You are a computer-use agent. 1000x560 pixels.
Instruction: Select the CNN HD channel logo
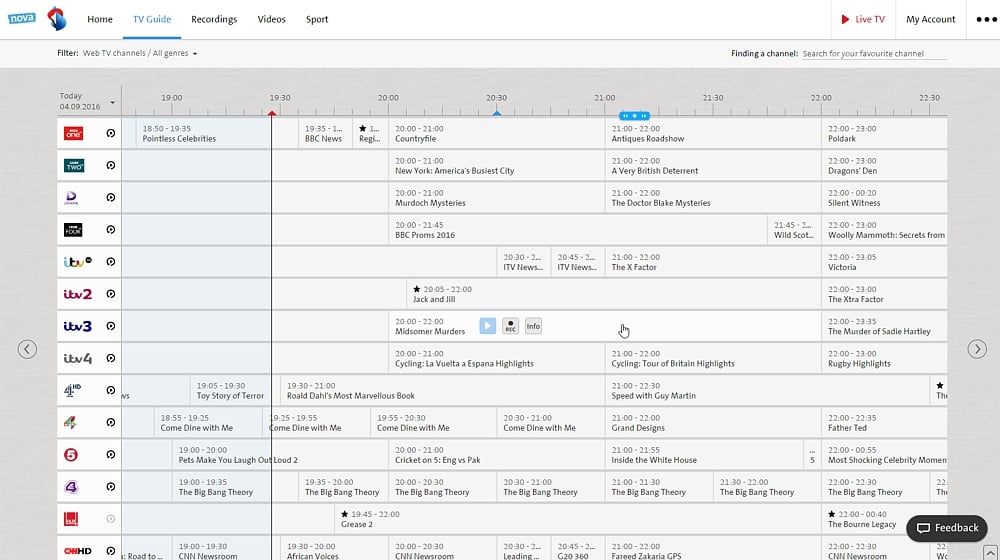coord(78,551)
